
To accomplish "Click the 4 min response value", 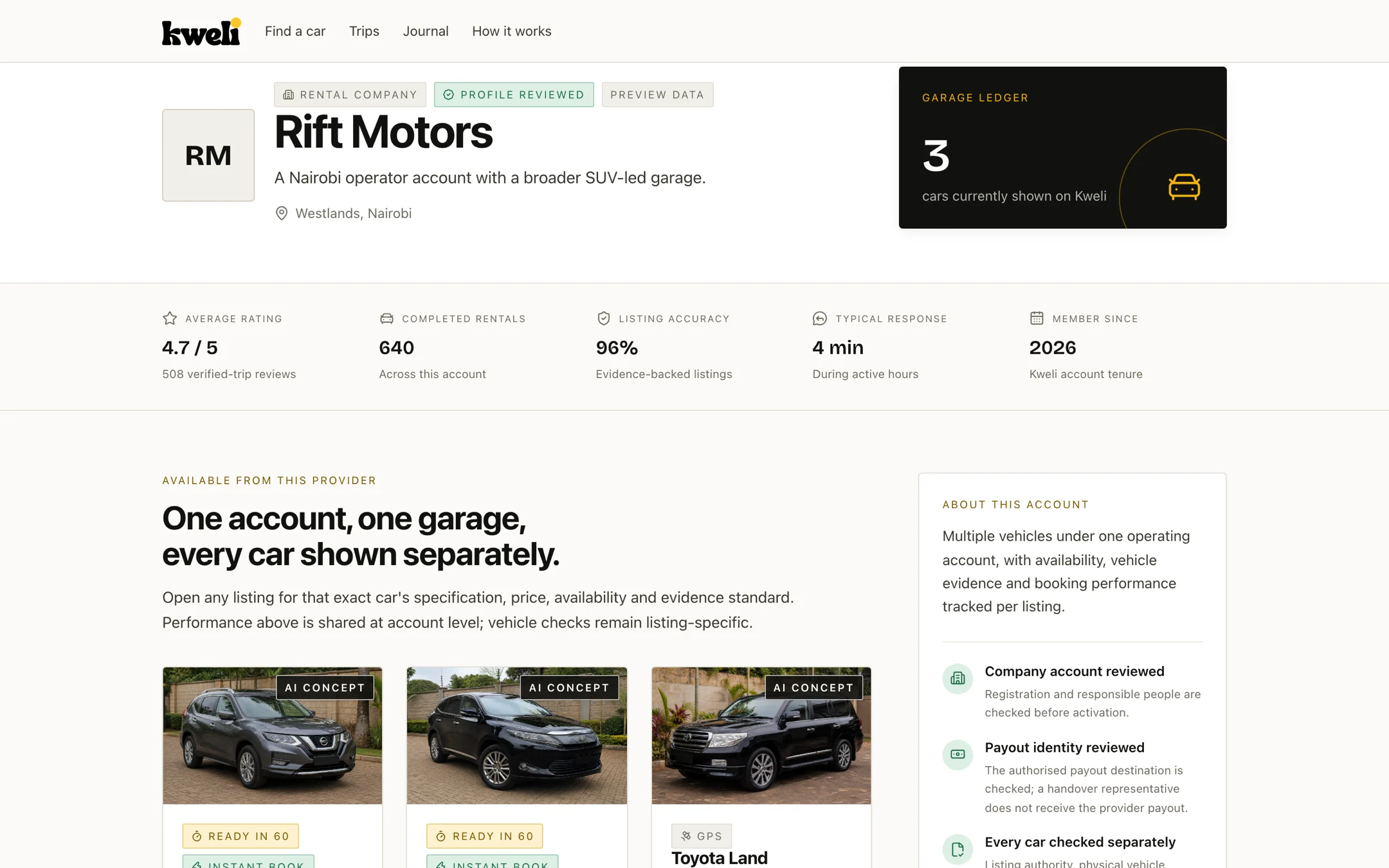I will pyautogui.click(x=838, y=347).
